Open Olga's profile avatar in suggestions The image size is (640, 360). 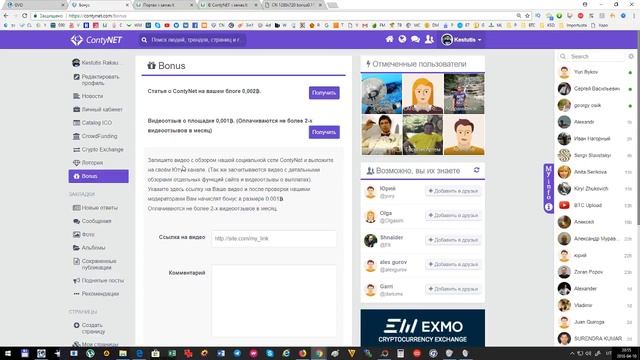pos(371,216)
